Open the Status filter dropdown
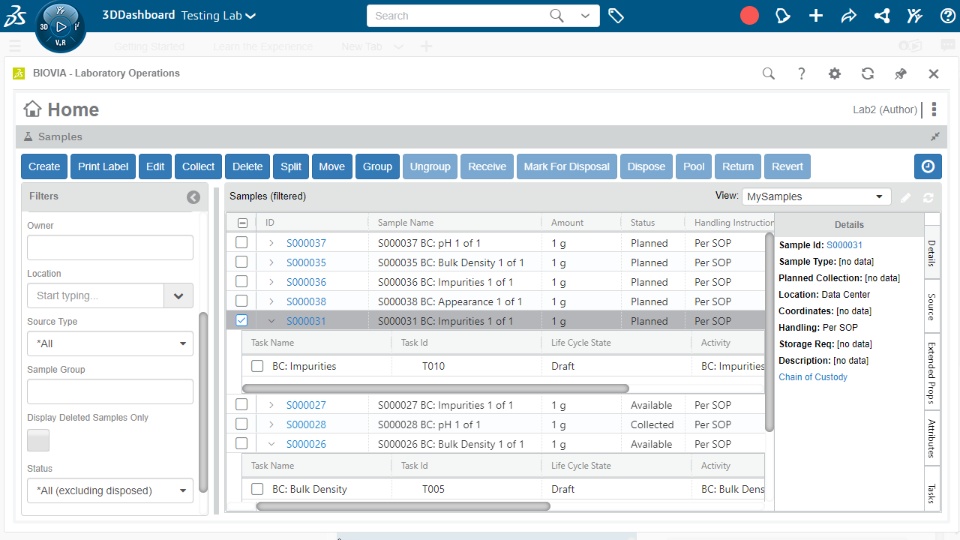 pos(110,490)
